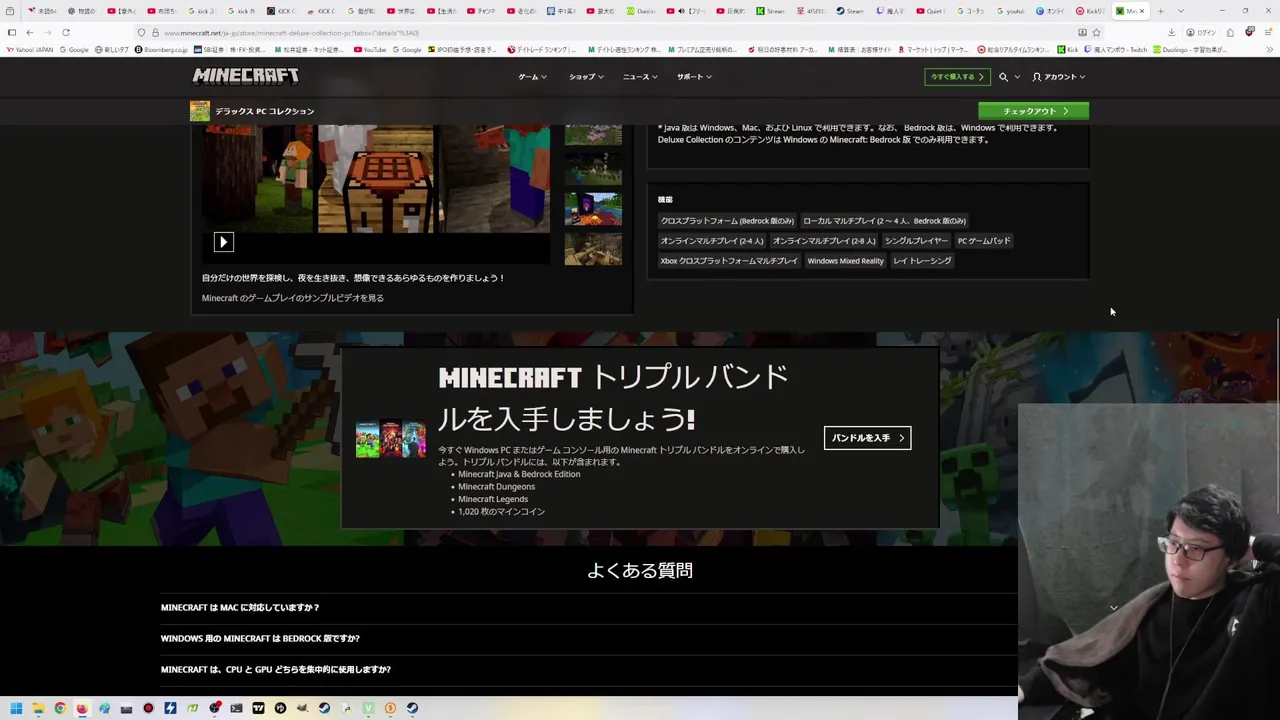
Task: Click the Xbox クロスプラットフォームマルチプレイ tag
Action: [729, 261]
